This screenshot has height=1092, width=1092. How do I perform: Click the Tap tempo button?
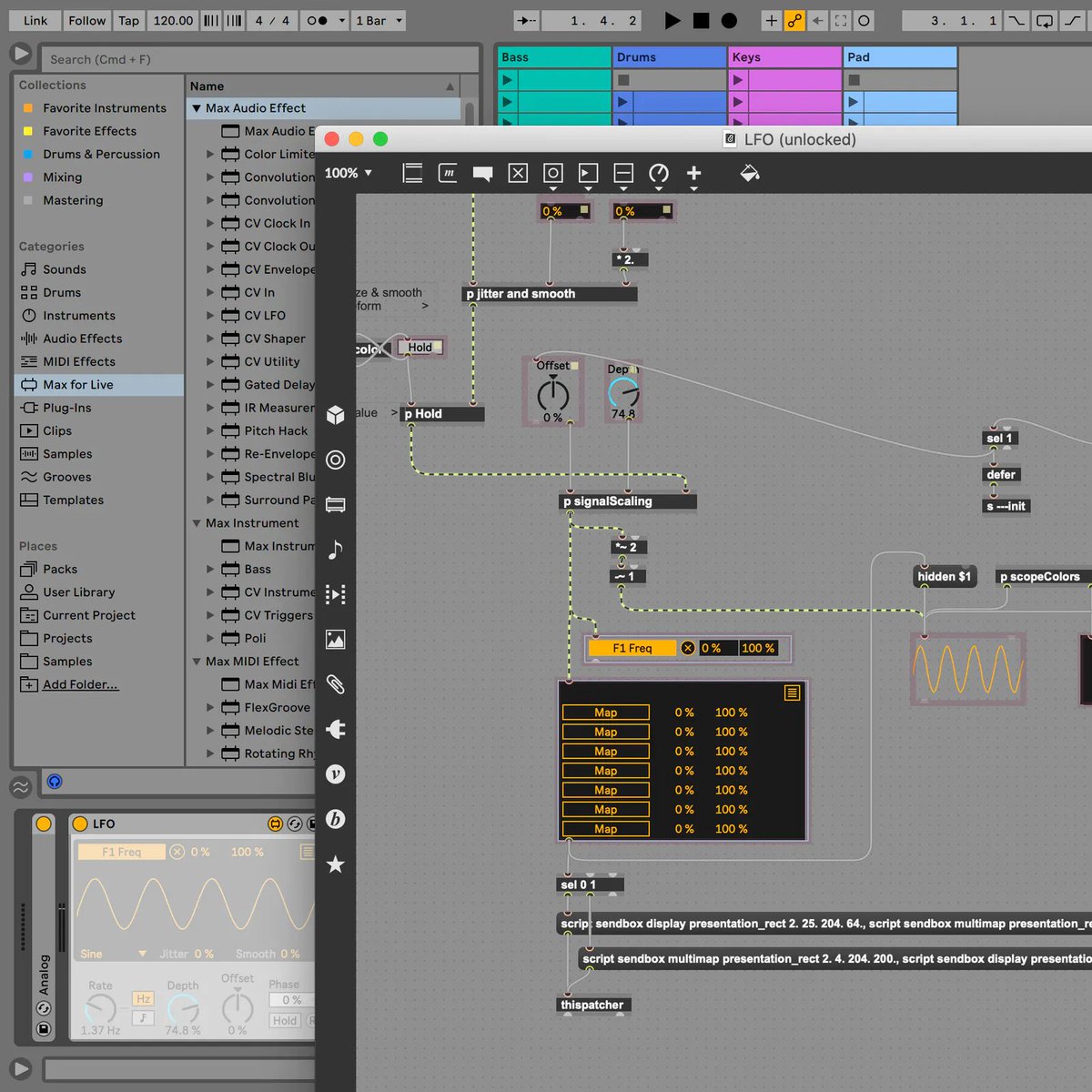pyautogui.click(x=127, y=19)
